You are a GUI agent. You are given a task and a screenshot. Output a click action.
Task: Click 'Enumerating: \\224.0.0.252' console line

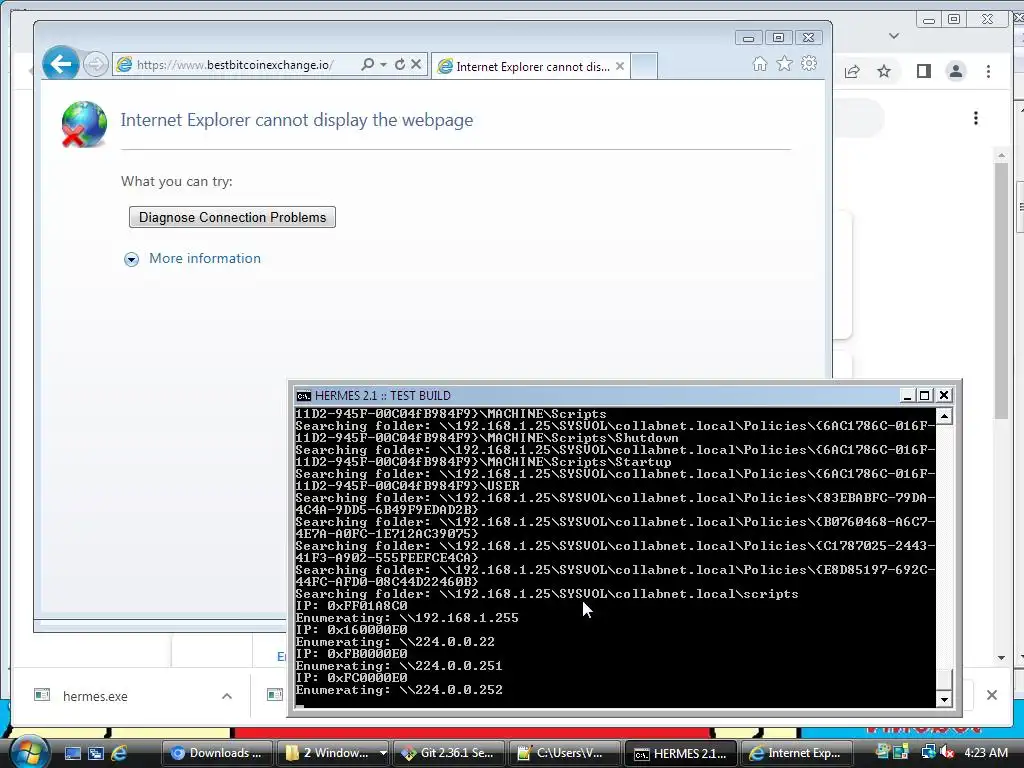399,690
